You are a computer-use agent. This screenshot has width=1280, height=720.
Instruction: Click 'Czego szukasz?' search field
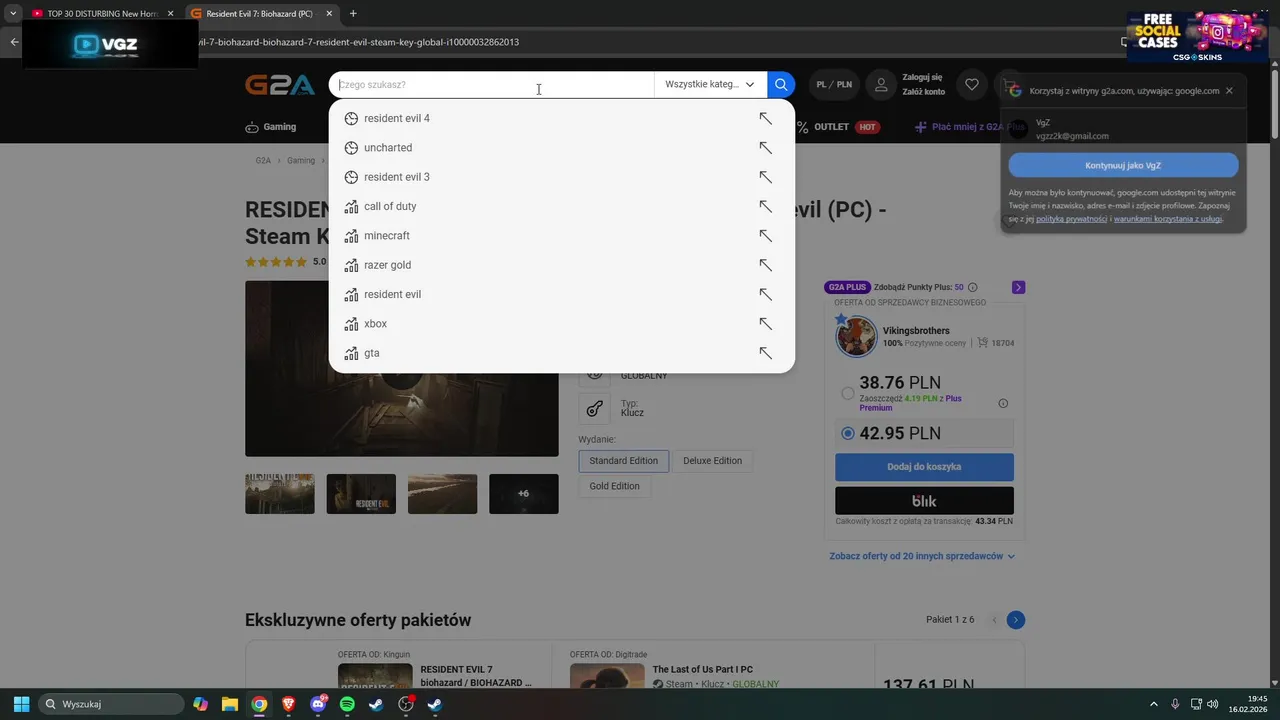(x=491, y=85)
